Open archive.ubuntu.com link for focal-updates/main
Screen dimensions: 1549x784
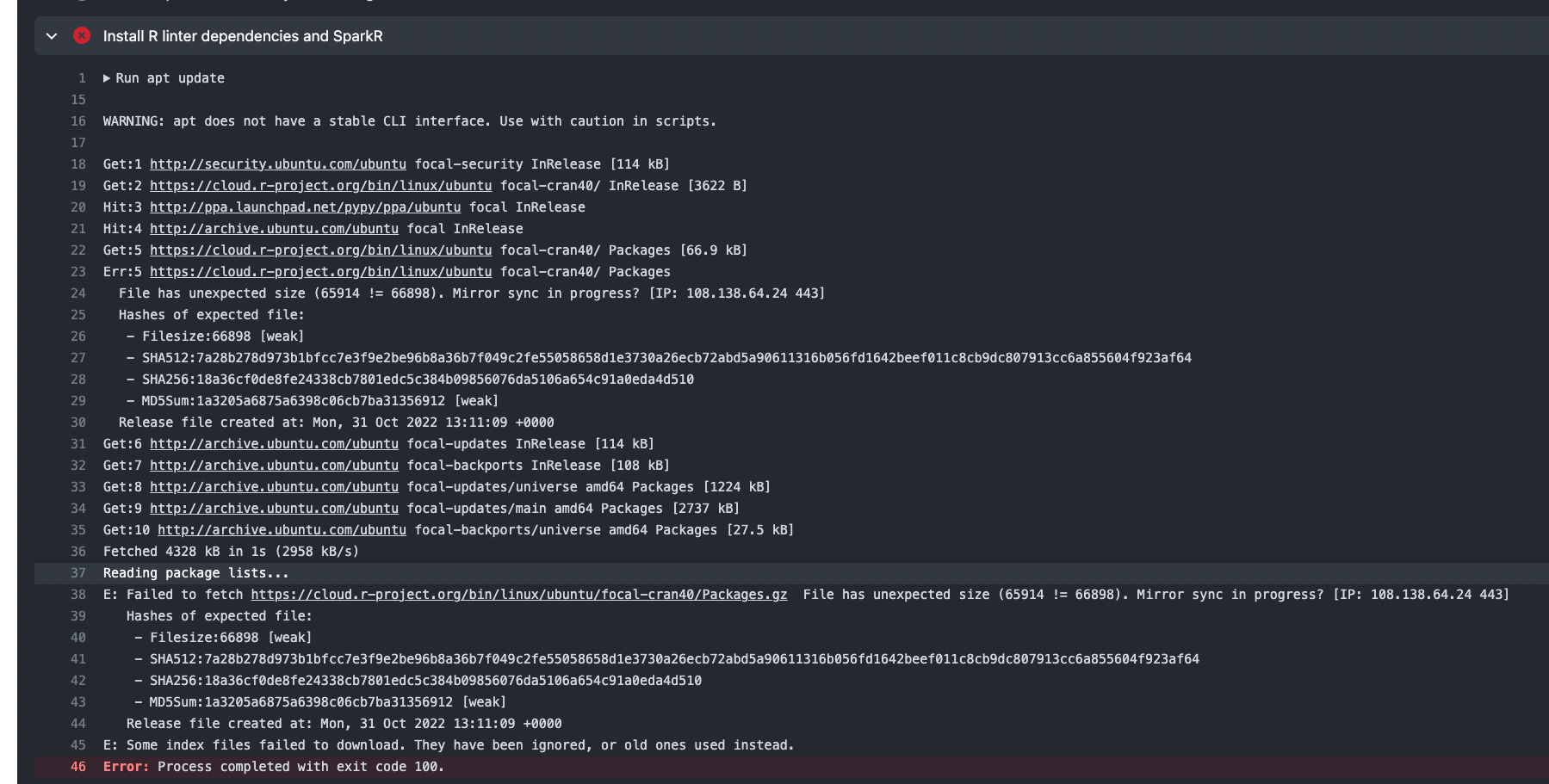click(274, 509)
